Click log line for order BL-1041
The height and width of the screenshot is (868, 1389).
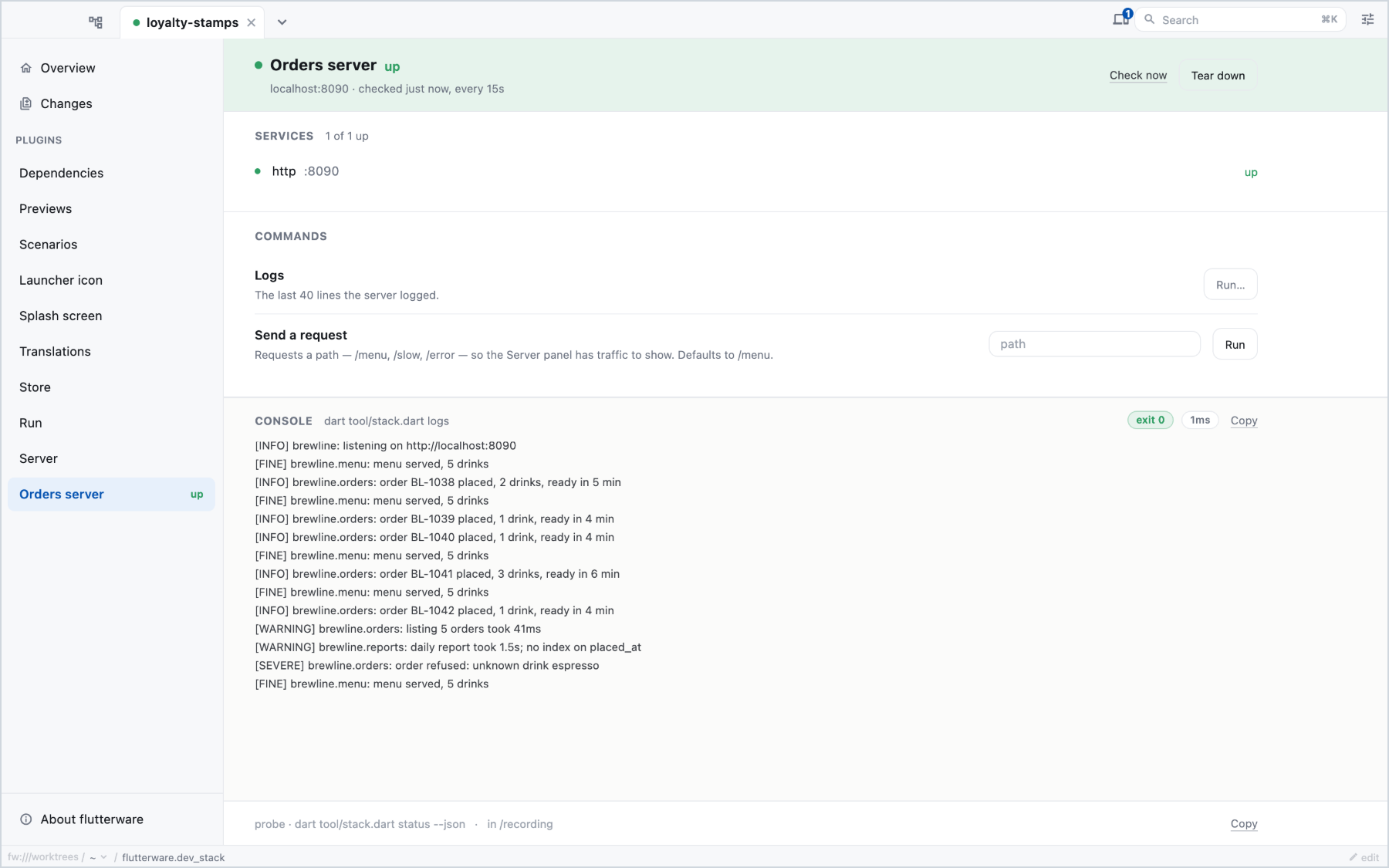(437, 574)
